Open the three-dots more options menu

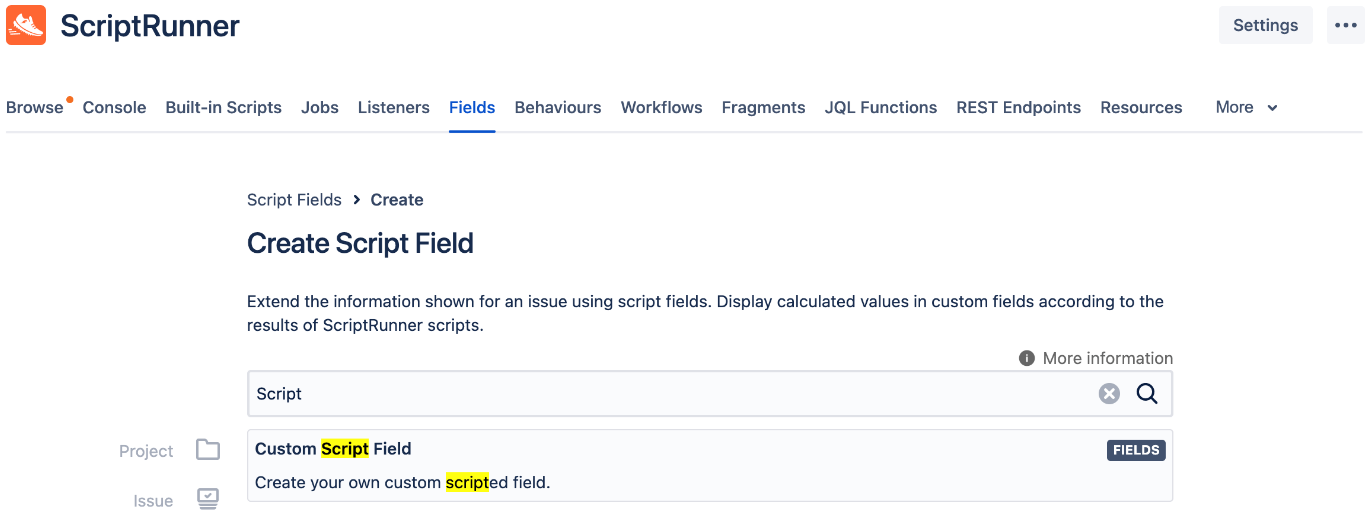tap(1346, 25)
